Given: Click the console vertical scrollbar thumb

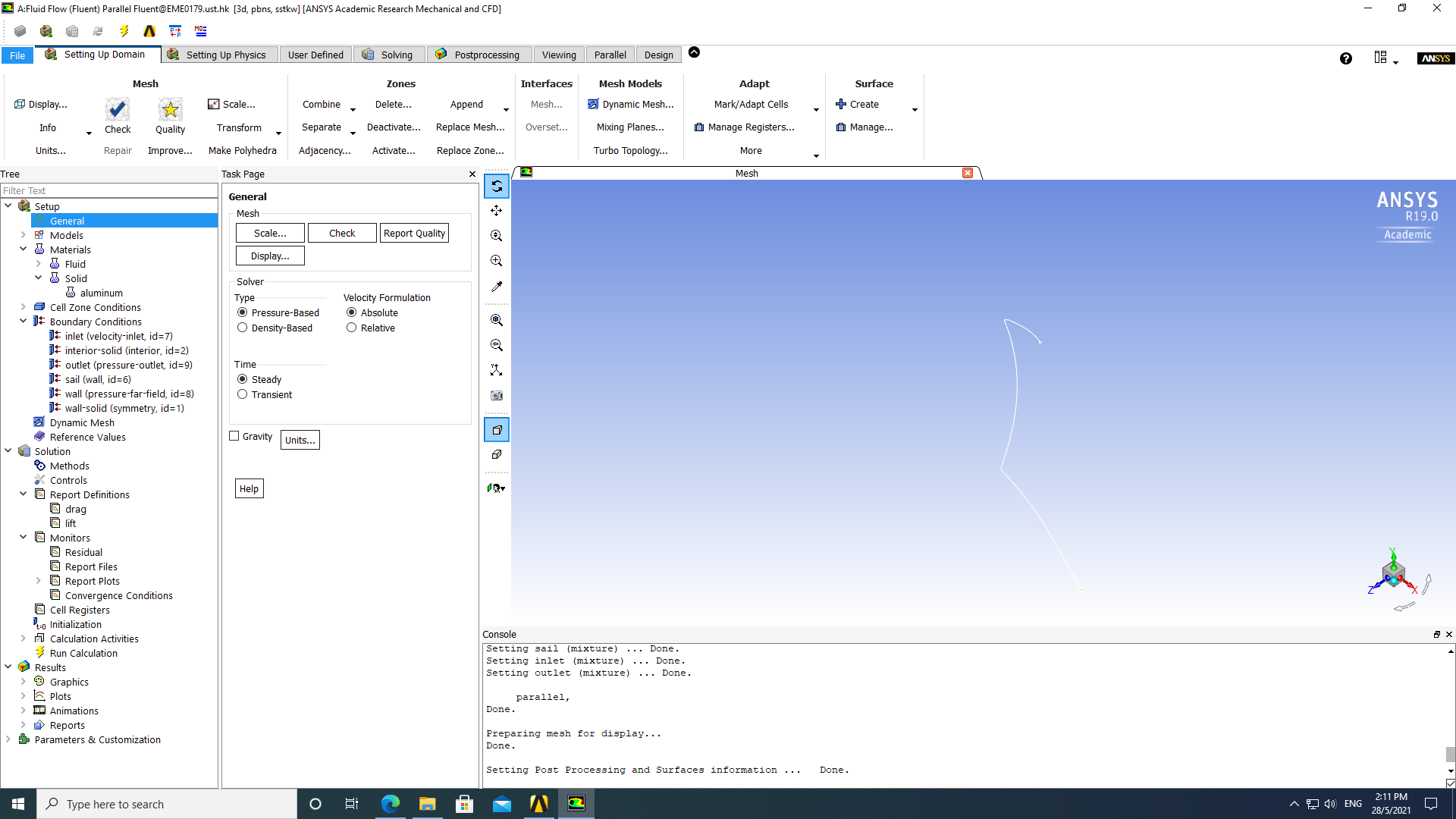Looking at the screenshot, I should pyautogui.click(x=1450, y=754).
